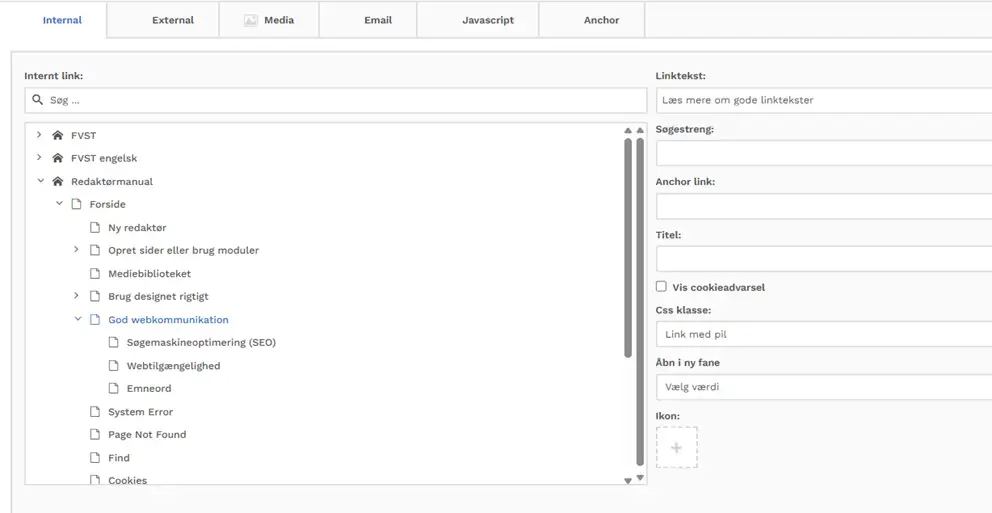992x513 pixels.
Task: Collapse the God webkommunikation node
Action: [x=77, y=319]
